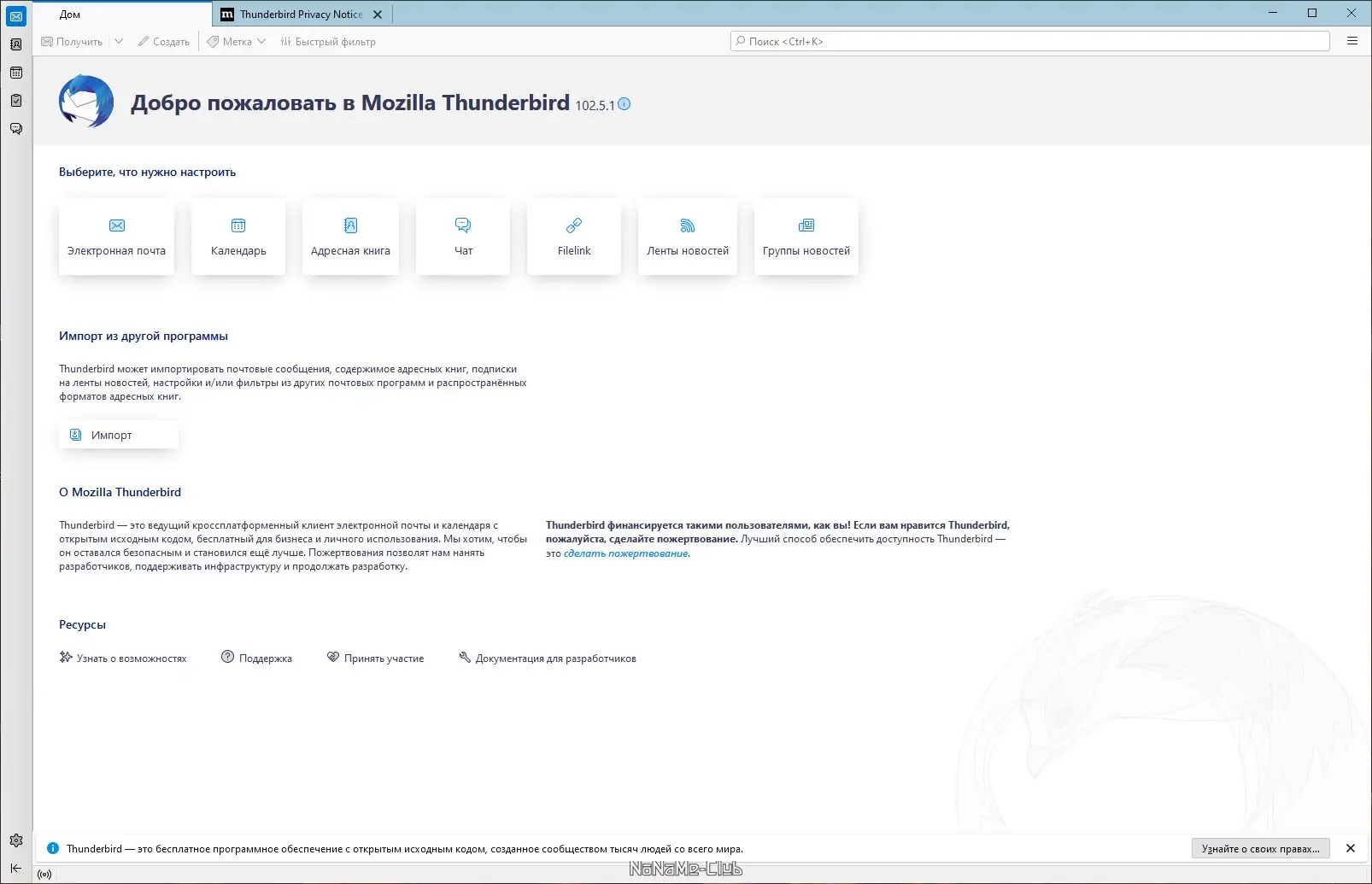This screenshot has width=1372, height=884.
Task: Set up Группы новостей newsgroups card
Action: point(806,237)
